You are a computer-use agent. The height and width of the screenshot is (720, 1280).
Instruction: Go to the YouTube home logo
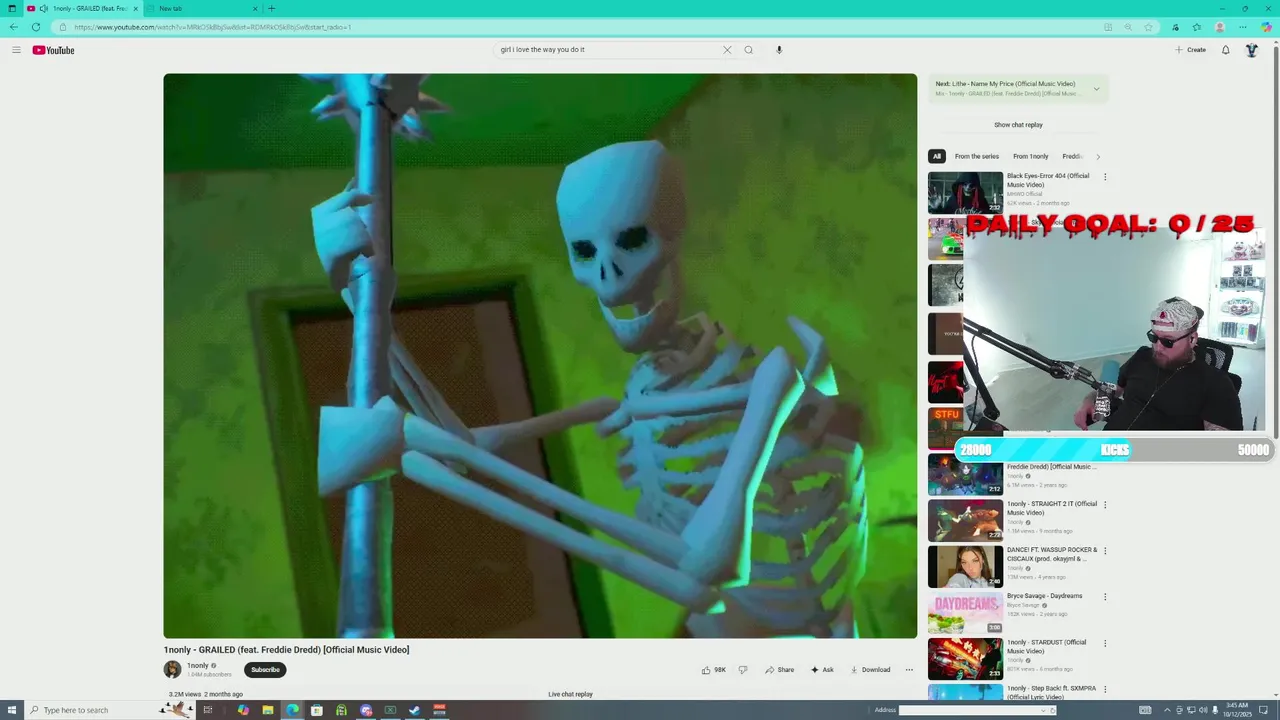[x=53, y=50]
